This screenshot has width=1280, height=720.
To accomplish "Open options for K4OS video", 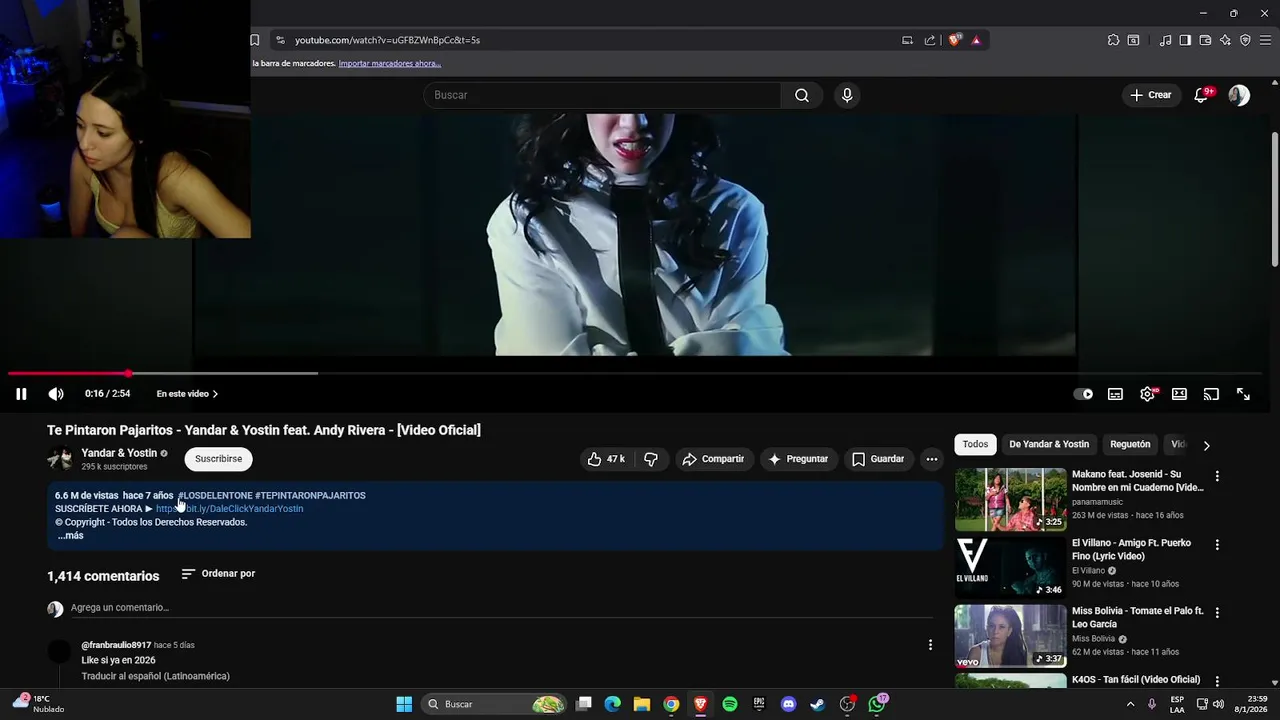I will (x=1217, y=681).
